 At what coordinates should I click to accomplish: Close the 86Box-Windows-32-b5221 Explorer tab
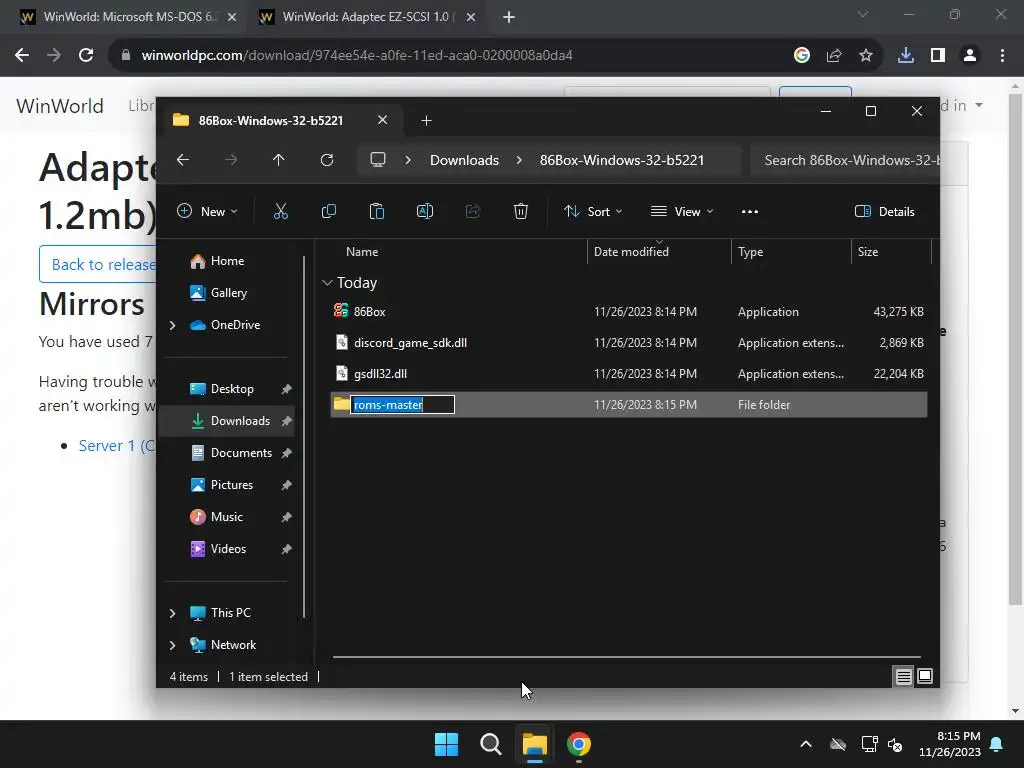383,120
